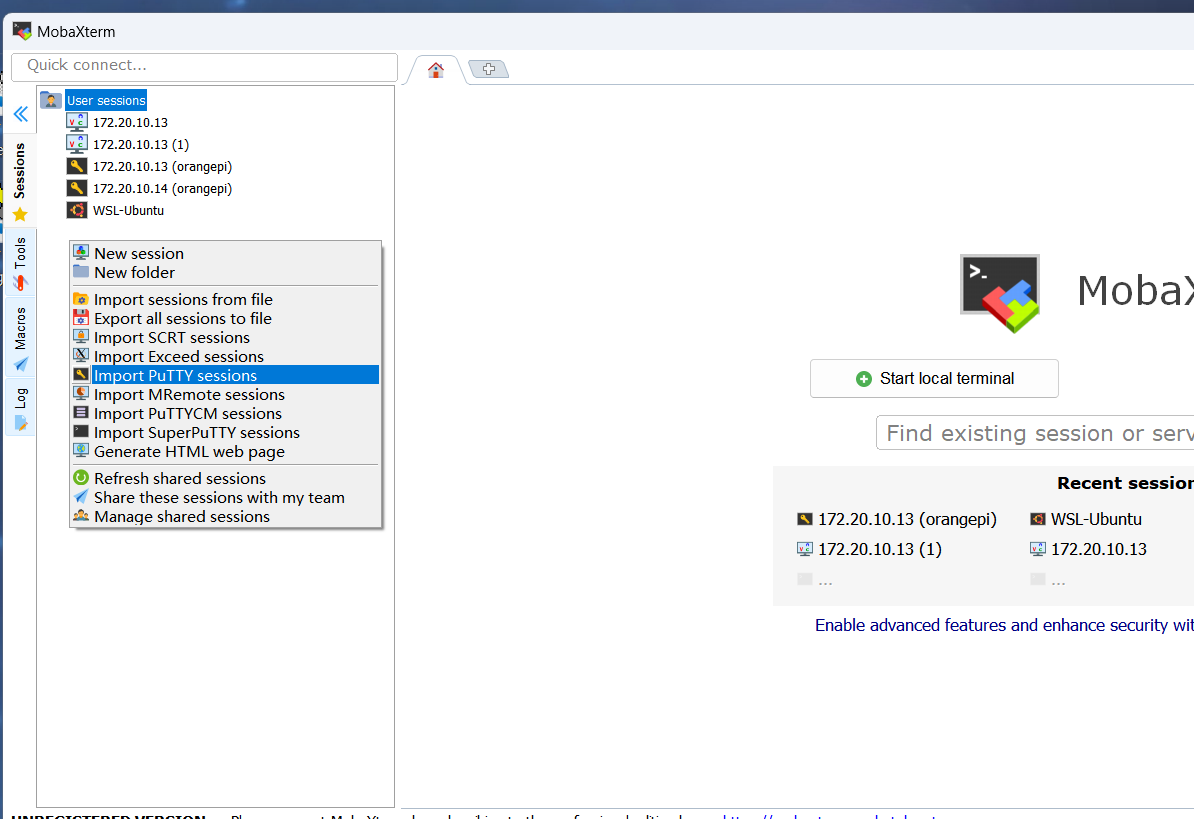1194x819 pixels.
Task: Open the Sessions side tab
Action: 20,181
